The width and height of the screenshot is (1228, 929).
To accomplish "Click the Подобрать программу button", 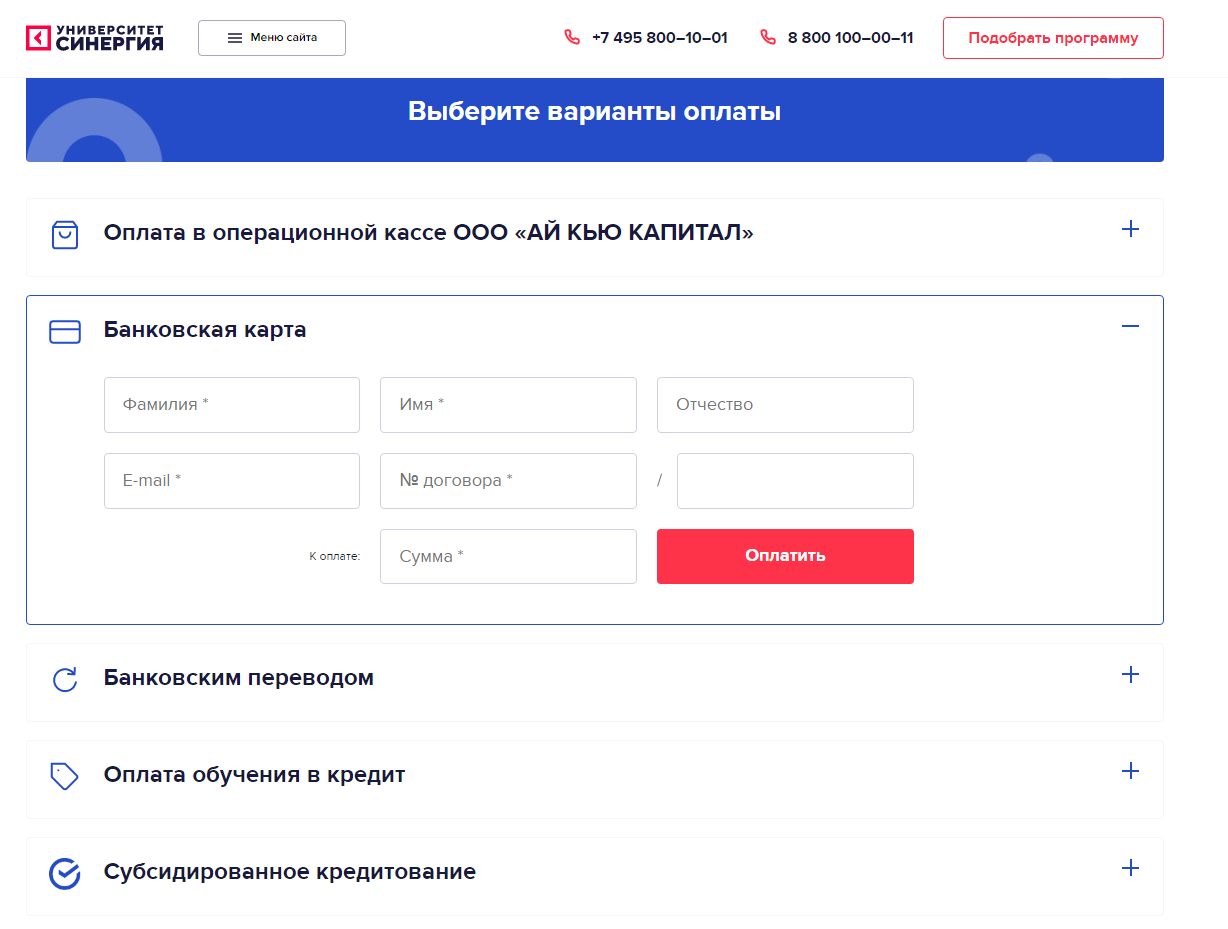I will point(1053,38).
